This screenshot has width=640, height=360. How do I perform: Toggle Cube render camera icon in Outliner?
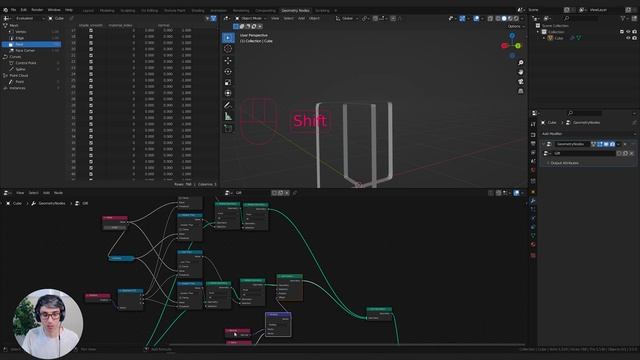pos(634,38)
